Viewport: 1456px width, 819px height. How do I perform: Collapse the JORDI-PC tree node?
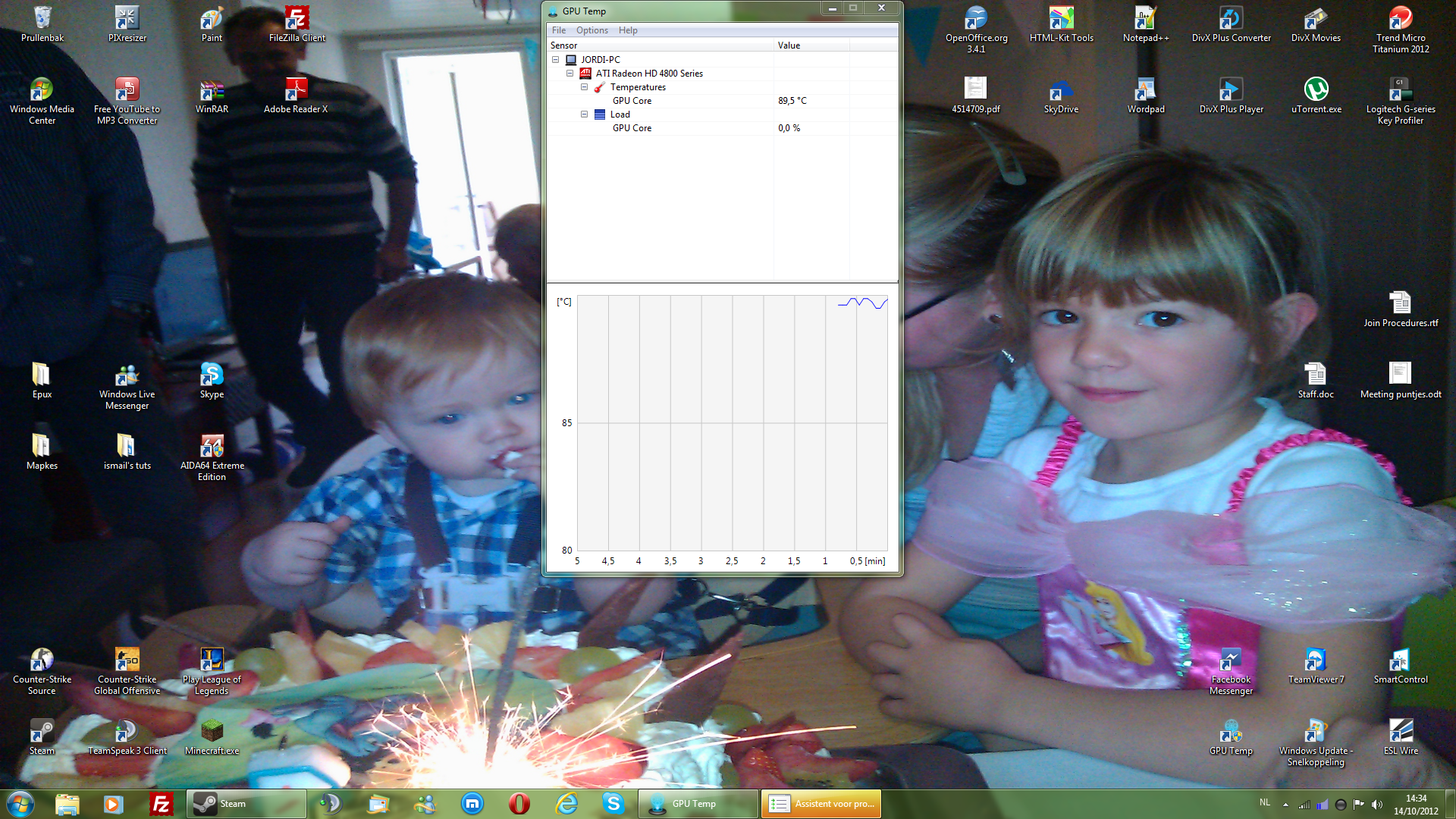(555, 60)
